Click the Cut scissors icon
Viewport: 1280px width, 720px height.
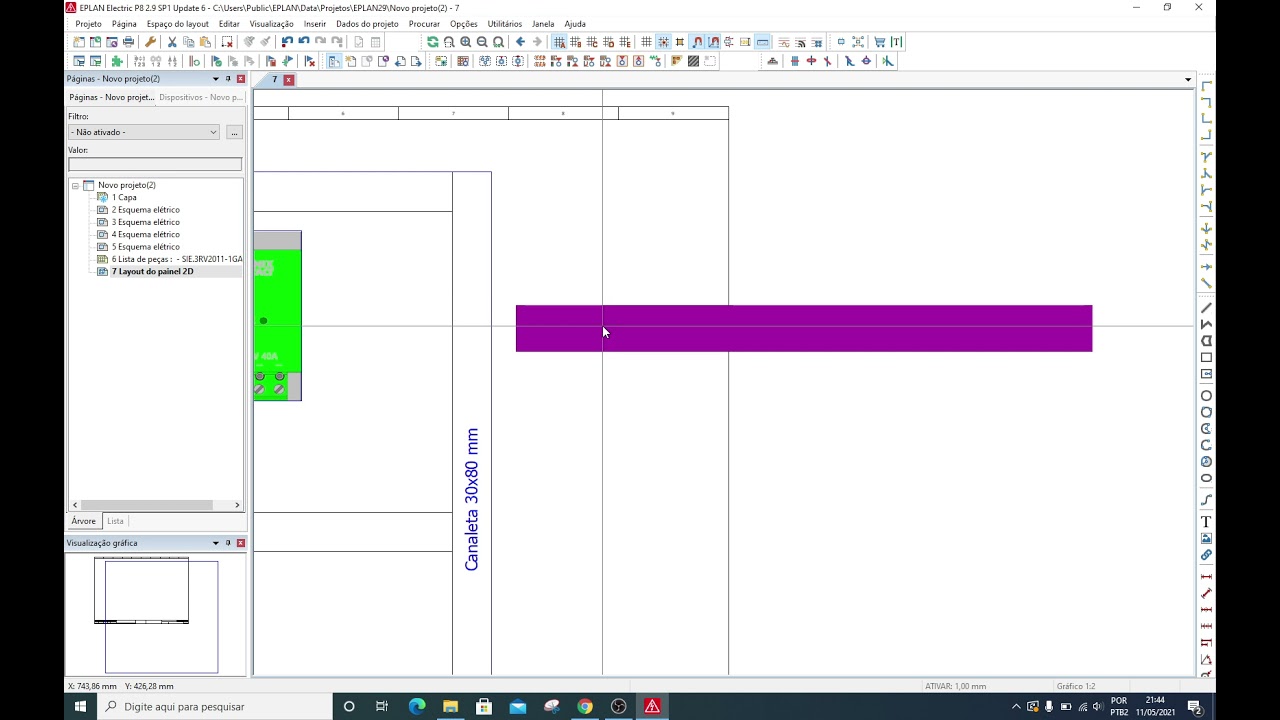(172, 42)
